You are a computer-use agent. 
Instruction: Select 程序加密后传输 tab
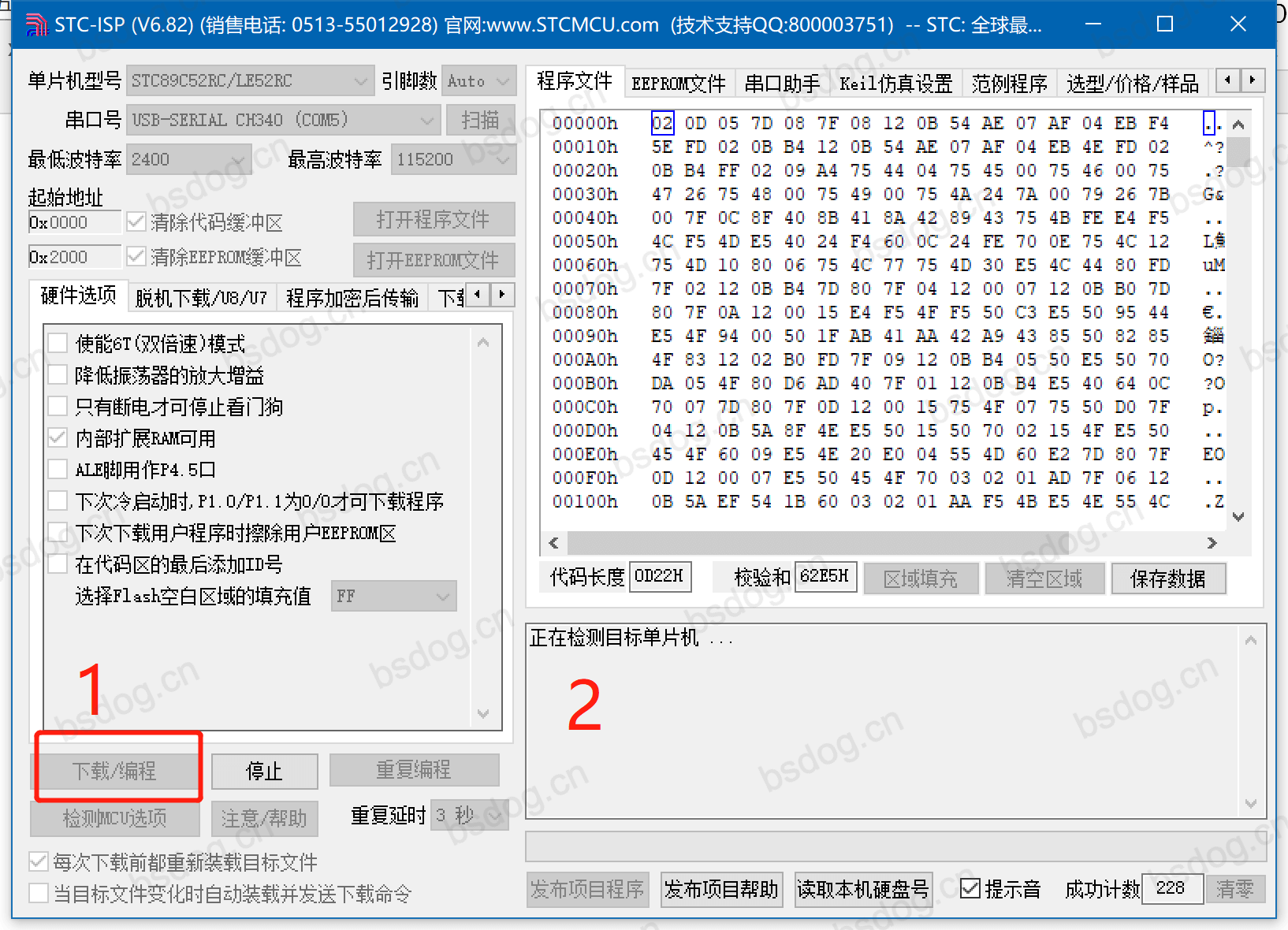[x=352, y=298]
